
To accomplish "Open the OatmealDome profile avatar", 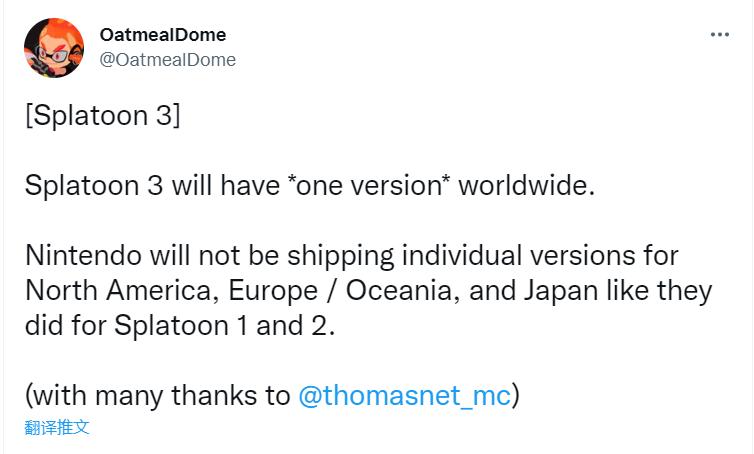I will point(54,48).
